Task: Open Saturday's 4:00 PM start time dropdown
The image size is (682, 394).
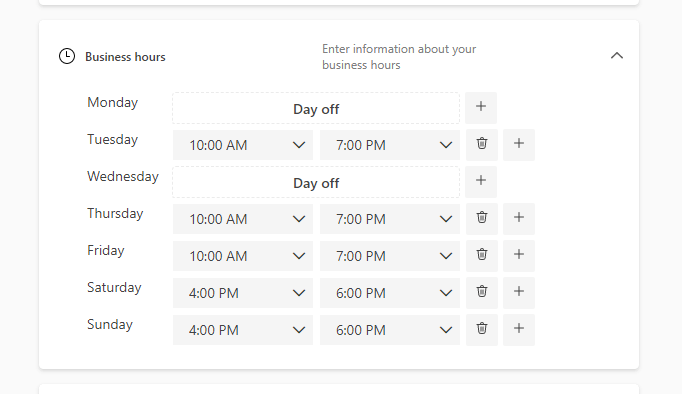Action: click(243, 293)
